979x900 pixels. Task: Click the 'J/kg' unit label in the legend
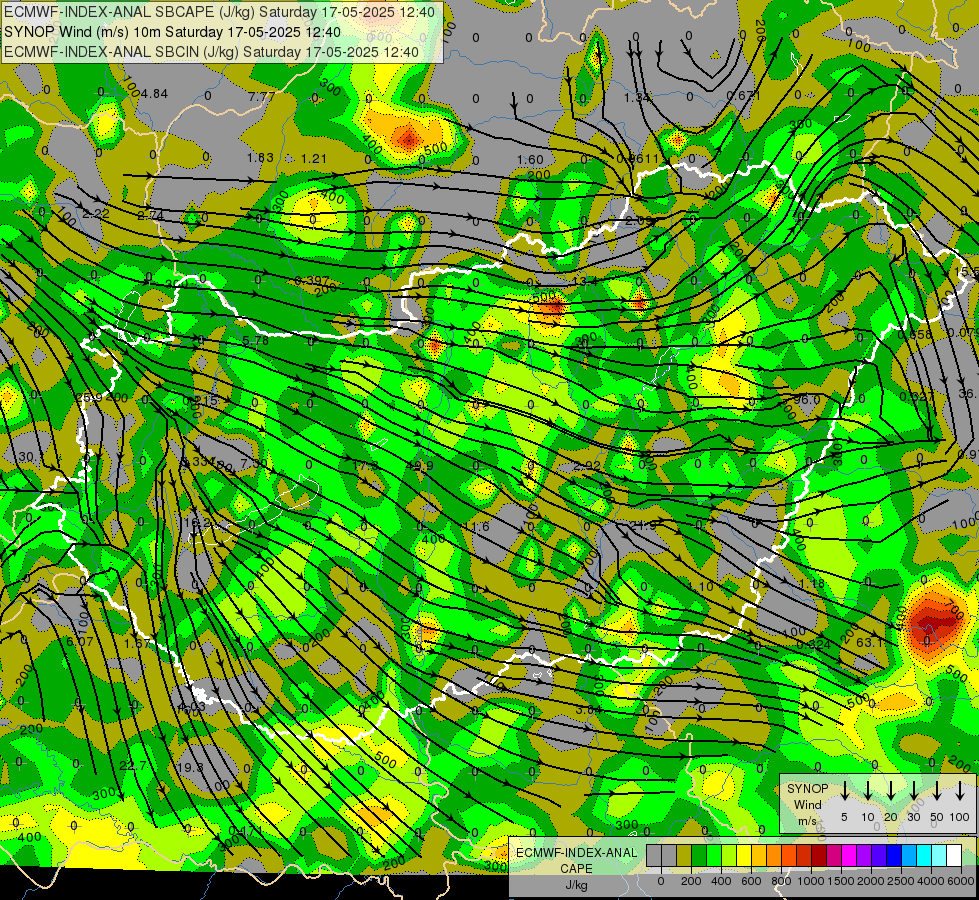576,886
